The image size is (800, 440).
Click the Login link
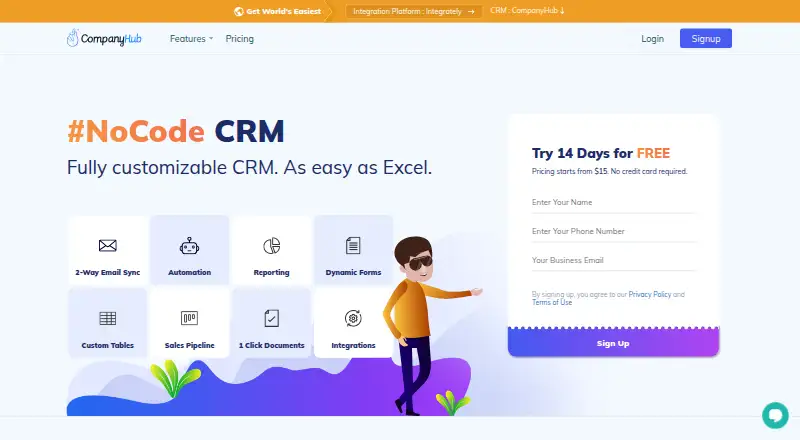653,39
